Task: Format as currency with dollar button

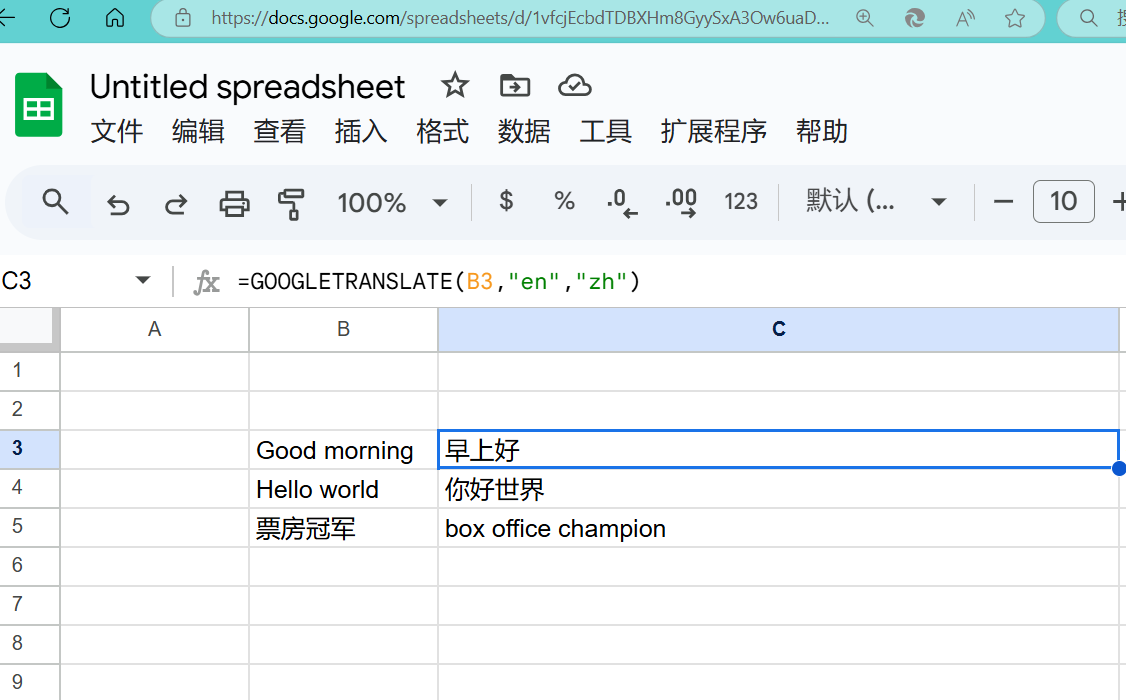Action: point(506,202)
